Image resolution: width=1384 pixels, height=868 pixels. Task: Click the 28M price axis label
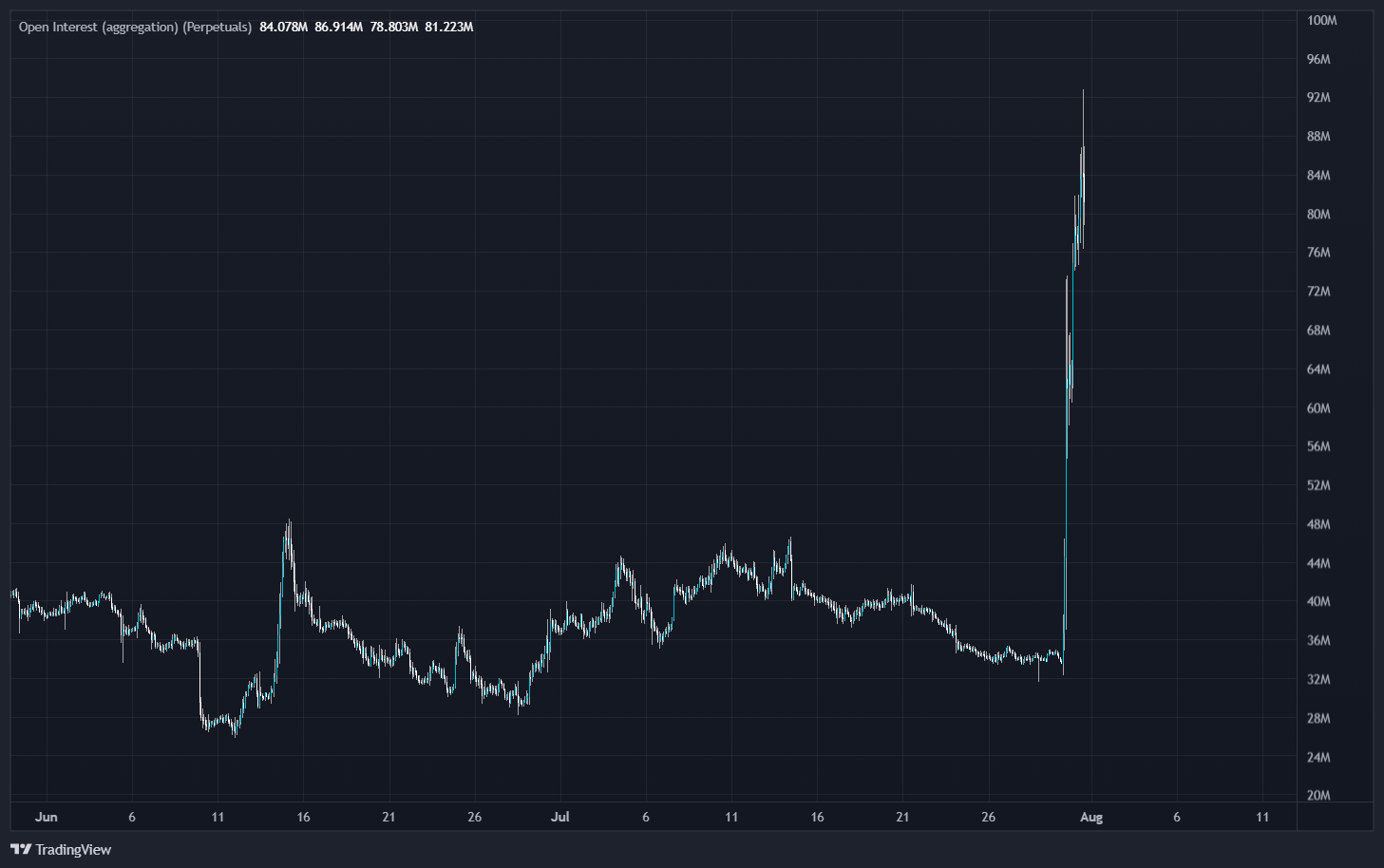[x=1318, y=718]
